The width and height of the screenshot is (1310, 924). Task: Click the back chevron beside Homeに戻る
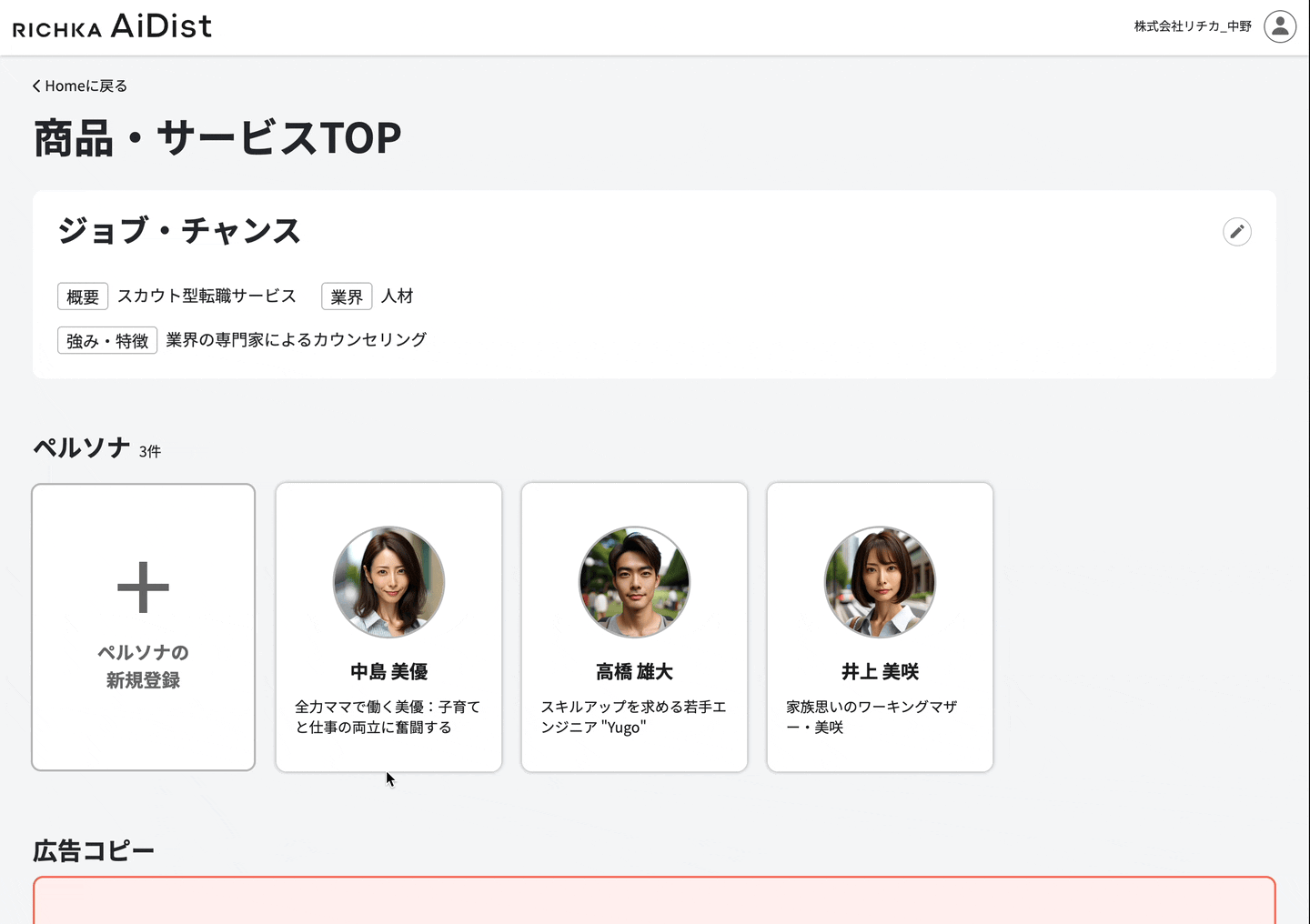pyautogui.click(x=36, y=85)
